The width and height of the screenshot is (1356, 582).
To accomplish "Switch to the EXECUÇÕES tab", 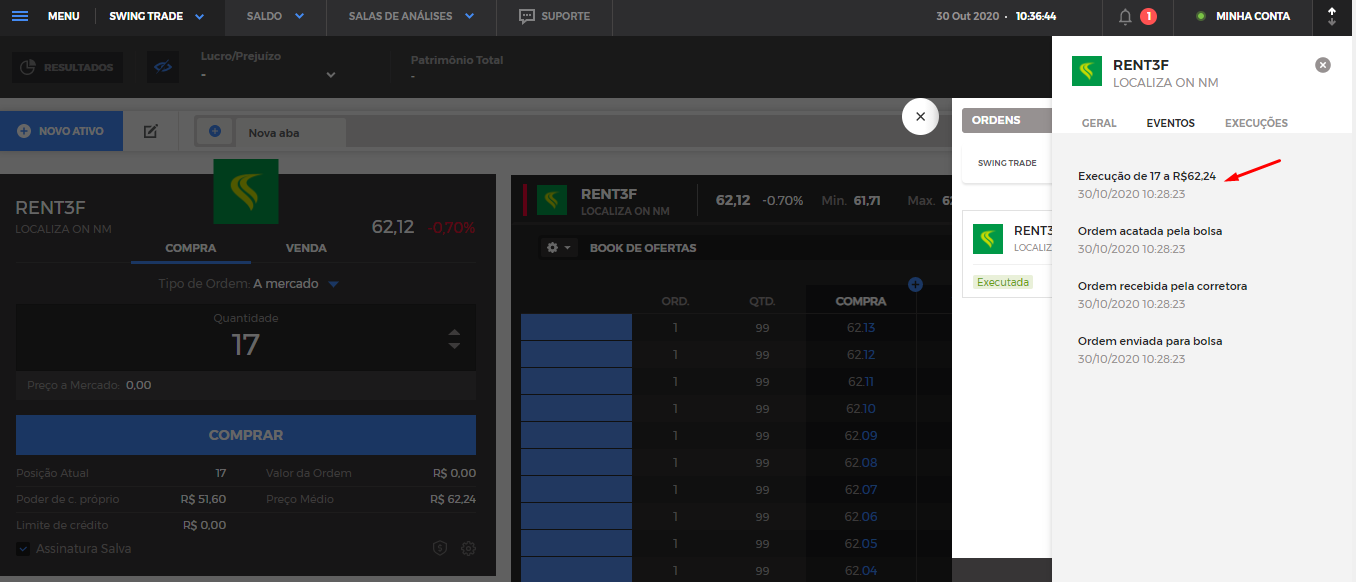I will point(1256,123).
